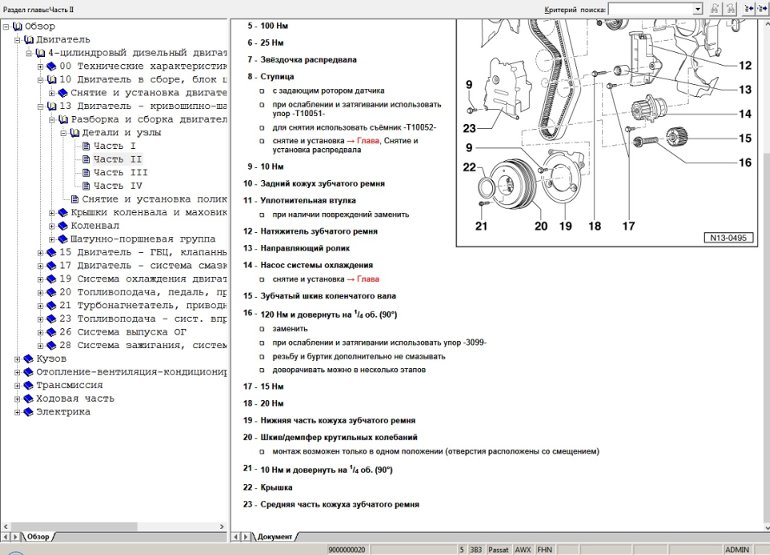This screenshot has width=770, height=555.
Task: Click status bar entry 9000000020
Action: point(347,550)
